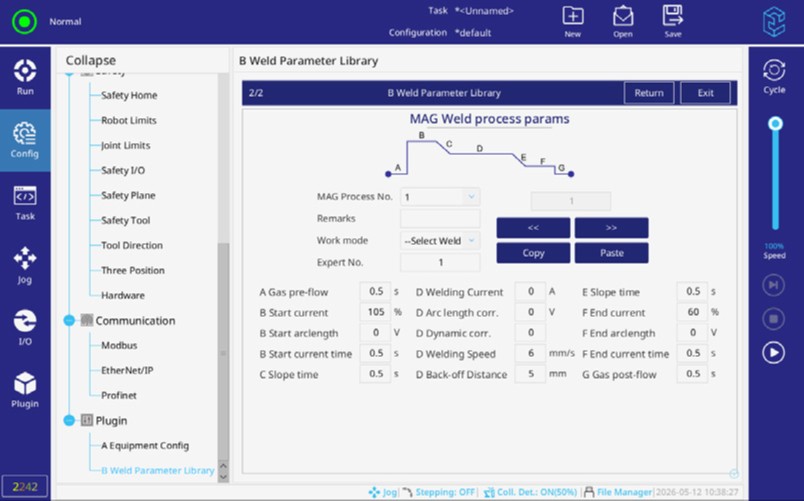804x501 pixels.
Task: Click the scrollbar up arrow in tree panel
Action: click(223, 466)
